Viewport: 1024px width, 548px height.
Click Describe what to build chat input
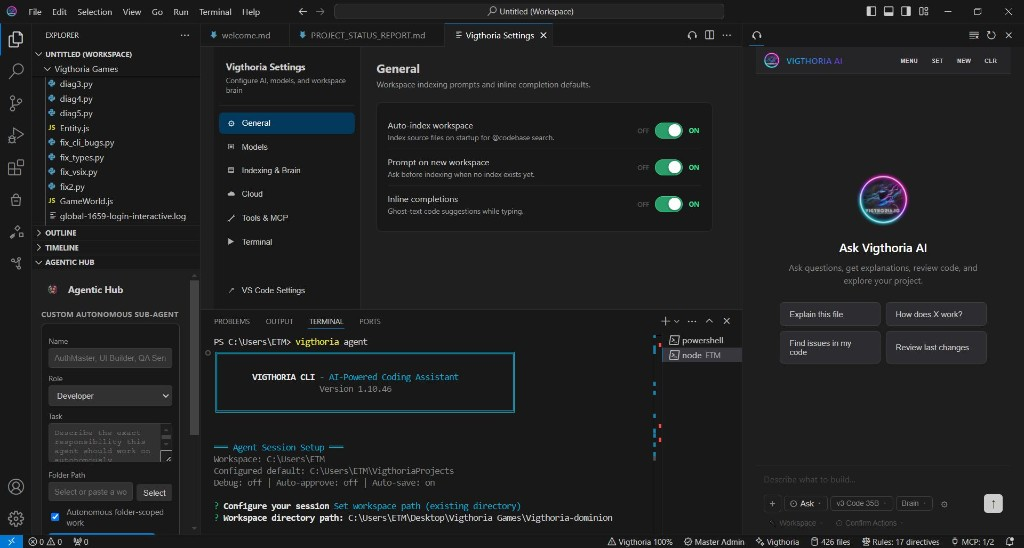[x=883, y=479]
